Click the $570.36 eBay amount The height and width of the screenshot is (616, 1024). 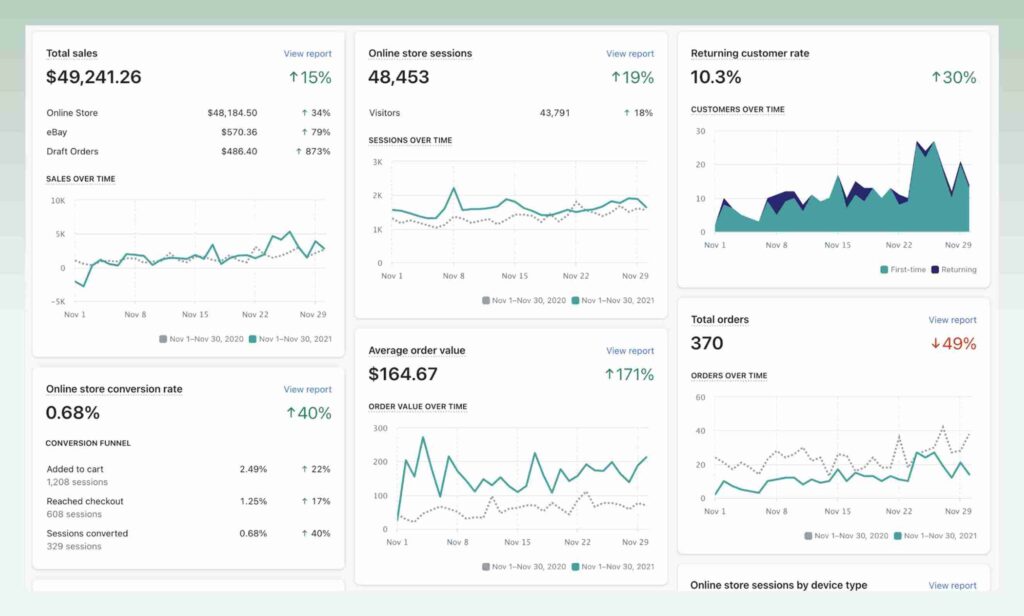click(239, 132)
